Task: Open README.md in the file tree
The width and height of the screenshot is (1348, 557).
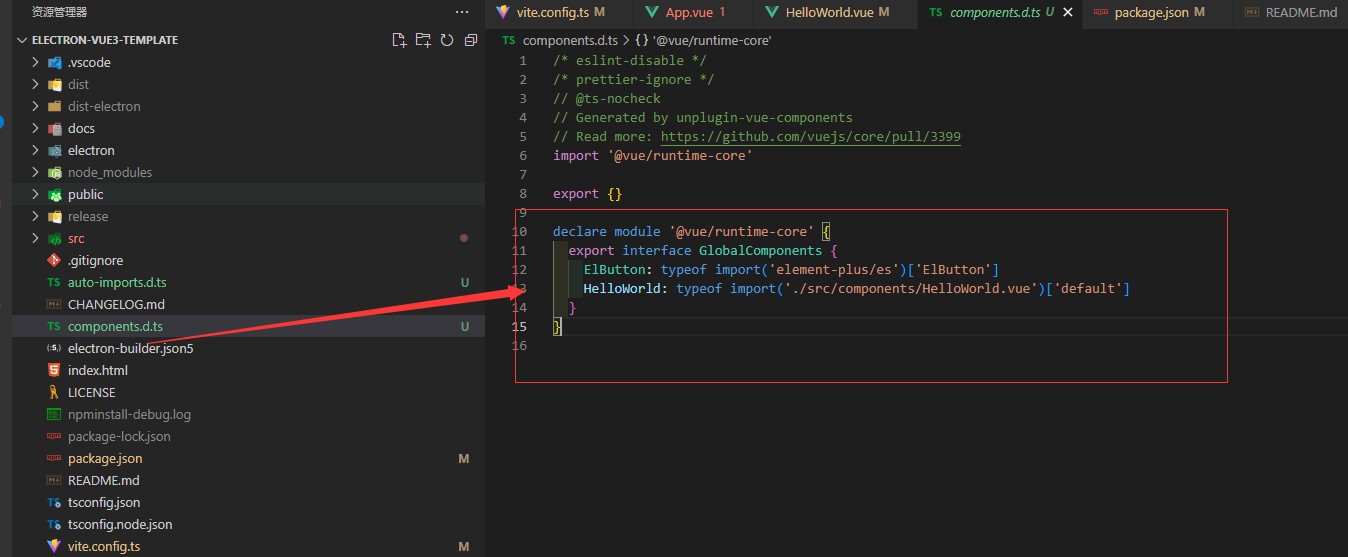Action: [104, 480]
